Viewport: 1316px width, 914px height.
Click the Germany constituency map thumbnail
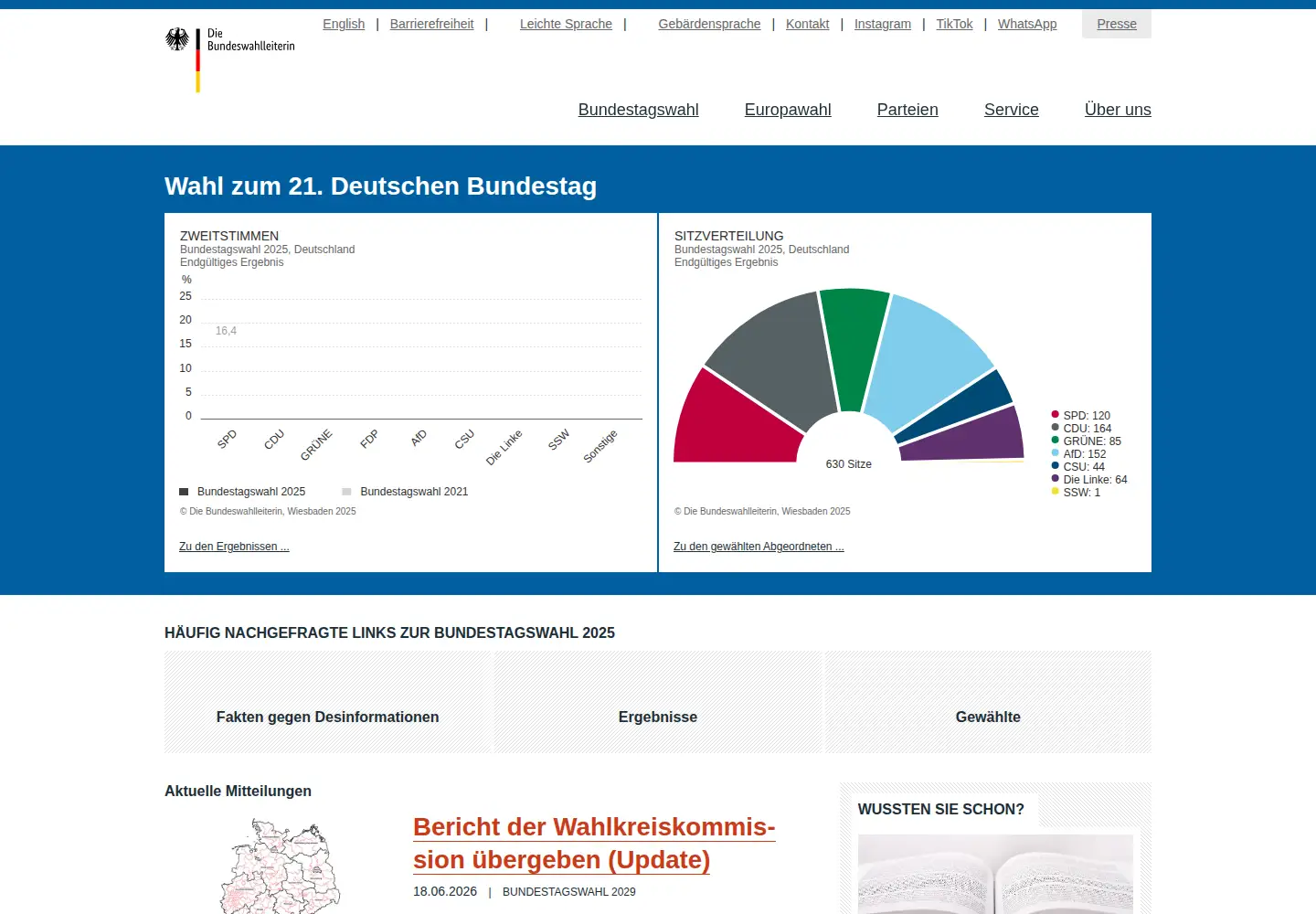point(281,866)
